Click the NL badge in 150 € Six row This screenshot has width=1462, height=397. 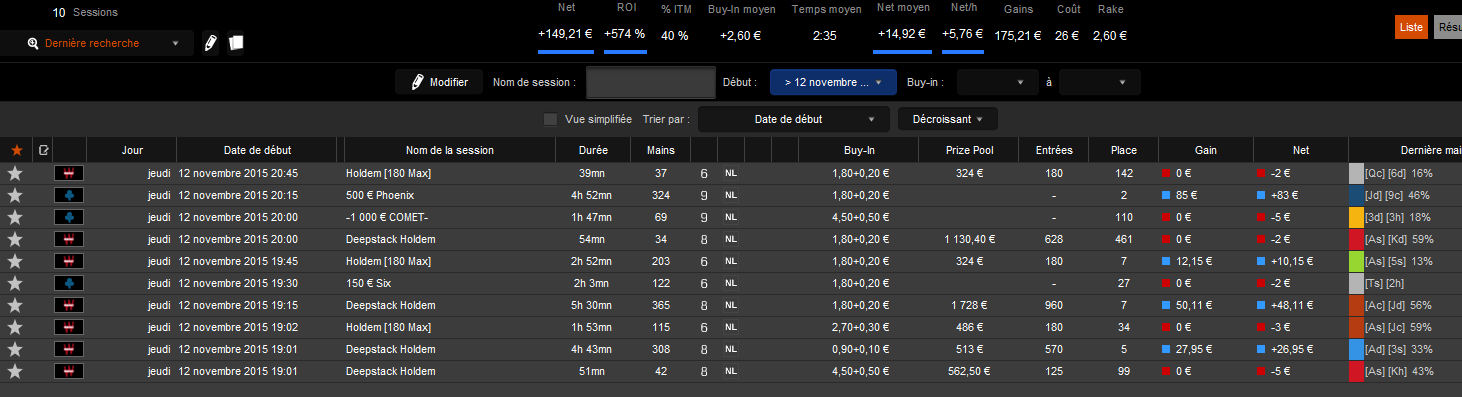pyautogui.click(x=731, y=283)
